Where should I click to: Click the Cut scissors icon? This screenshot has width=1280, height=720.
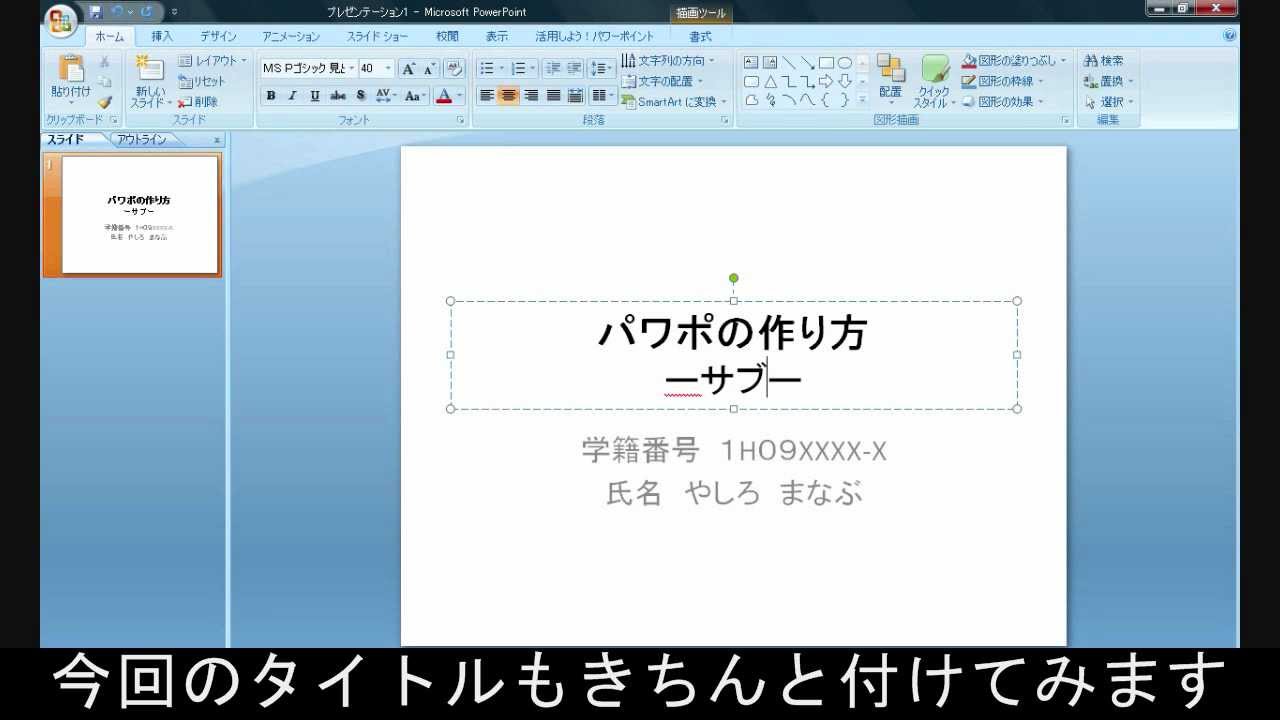click(x=104, y=62)
